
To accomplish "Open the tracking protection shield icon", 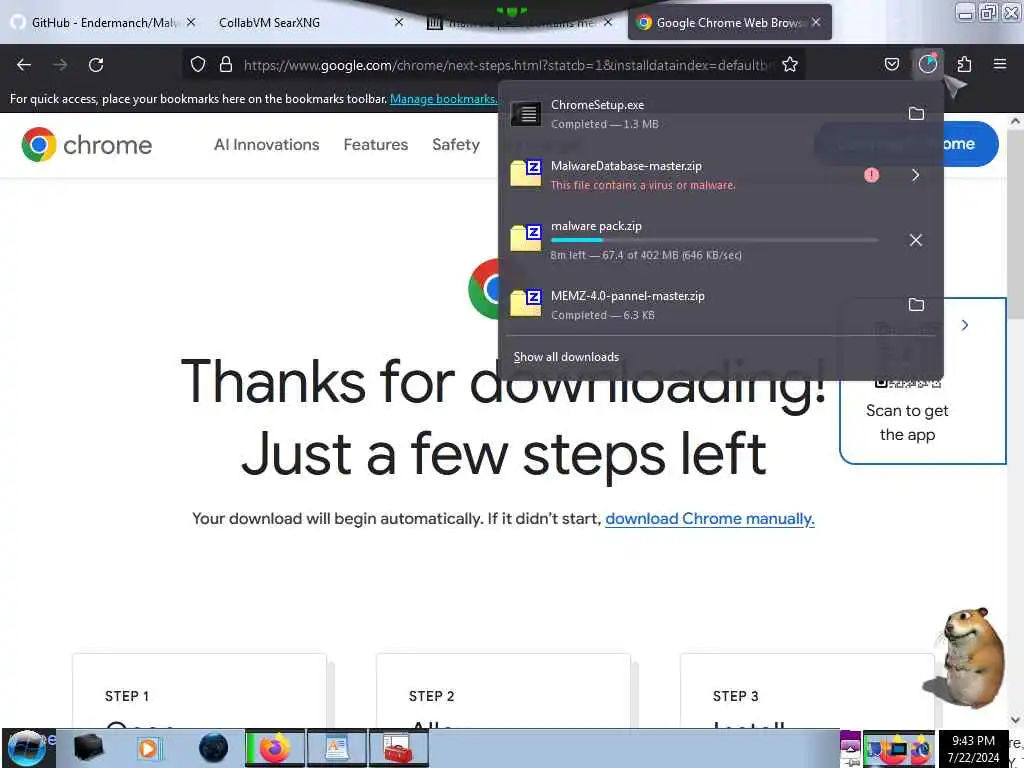I will pyautogui.click(x=198, y=65).
